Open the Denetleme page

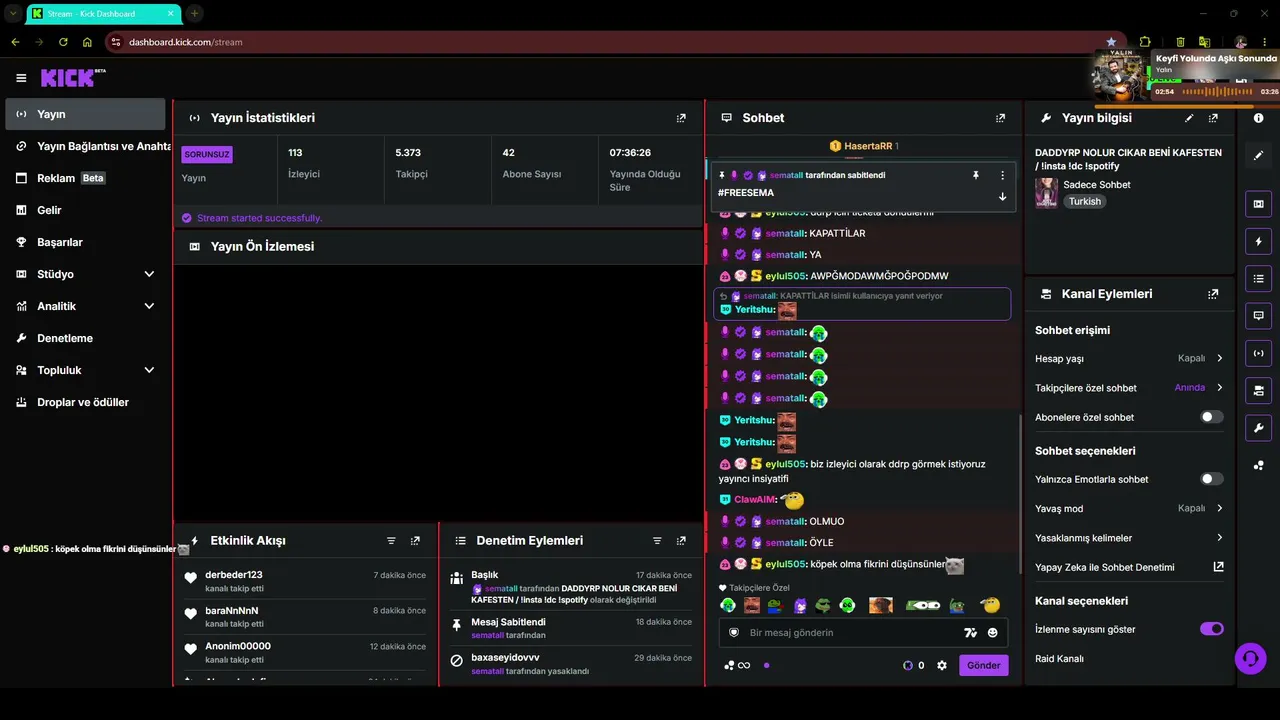(x=85, y=338)
